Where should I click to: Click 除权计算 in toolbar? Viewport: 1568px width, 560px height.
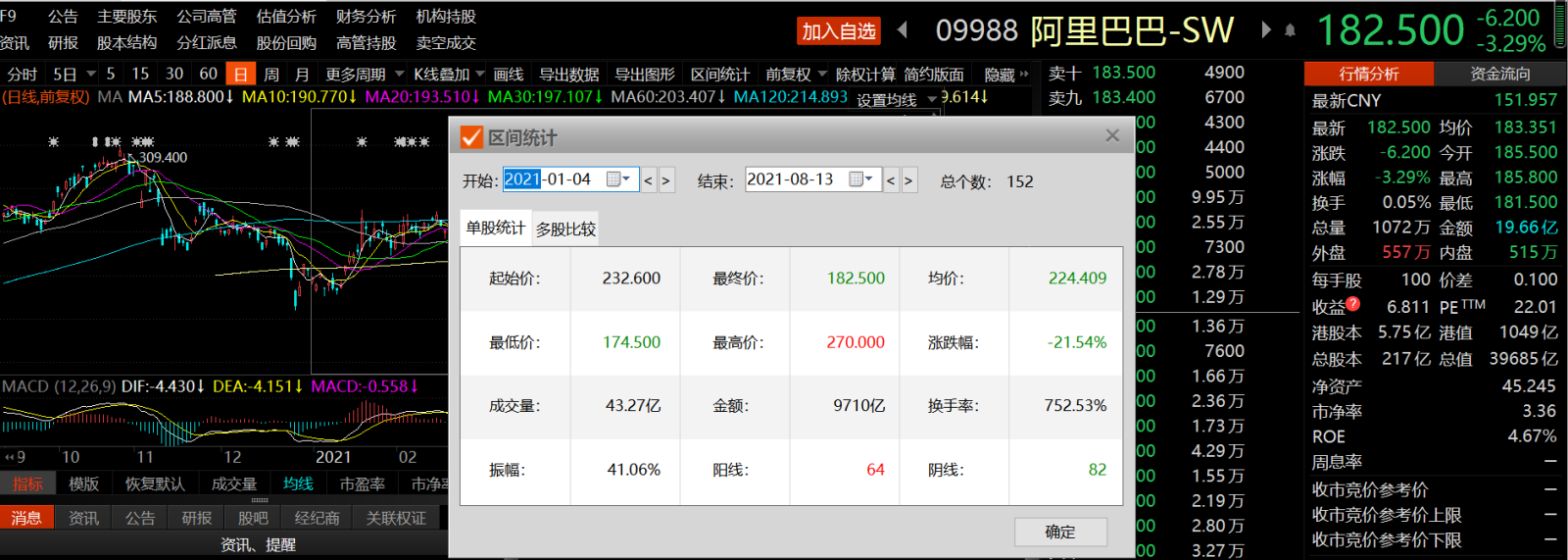click(864, 75)
